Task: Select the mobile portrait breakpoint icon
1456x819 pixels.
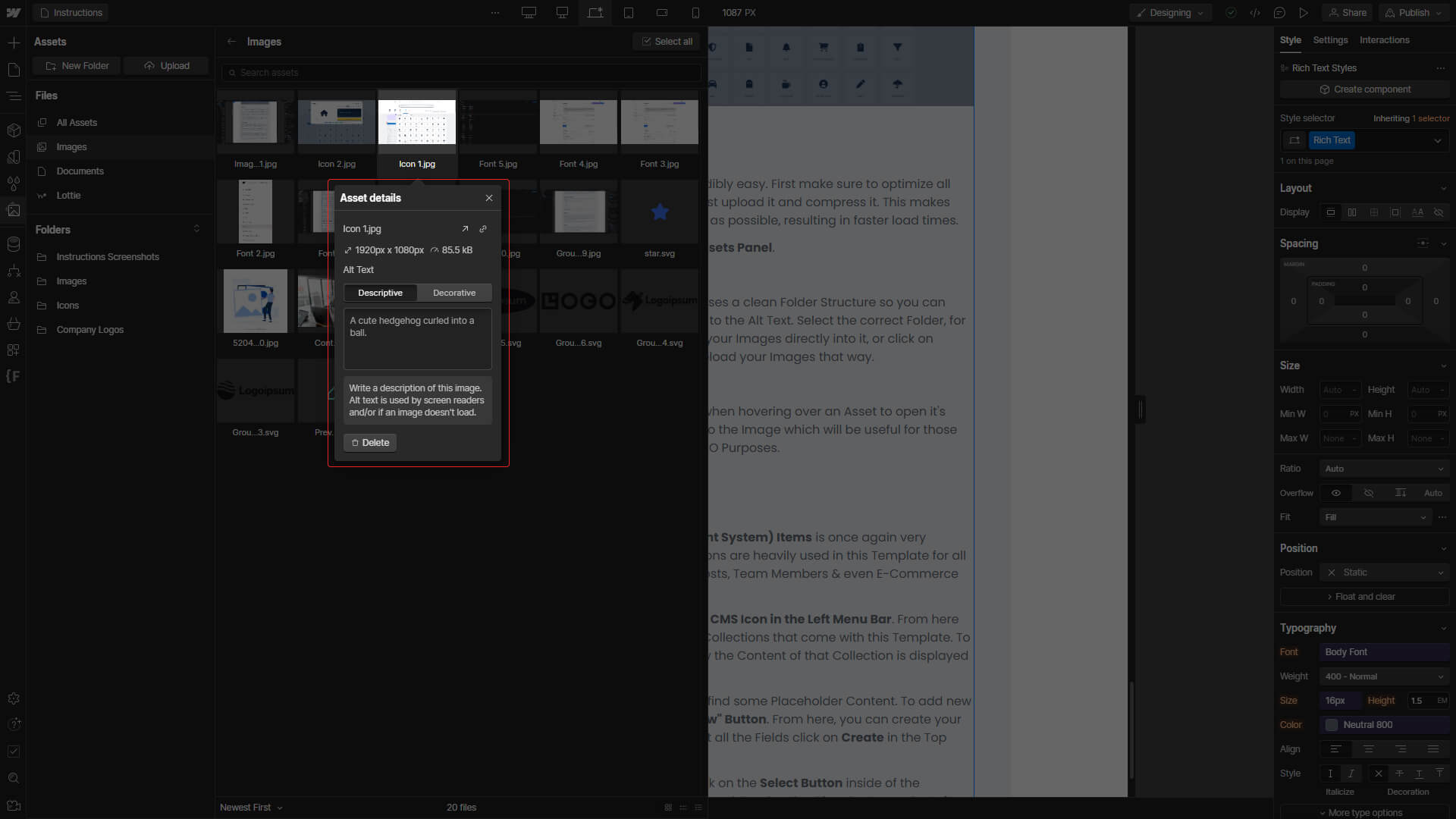Action: point(695,13)
